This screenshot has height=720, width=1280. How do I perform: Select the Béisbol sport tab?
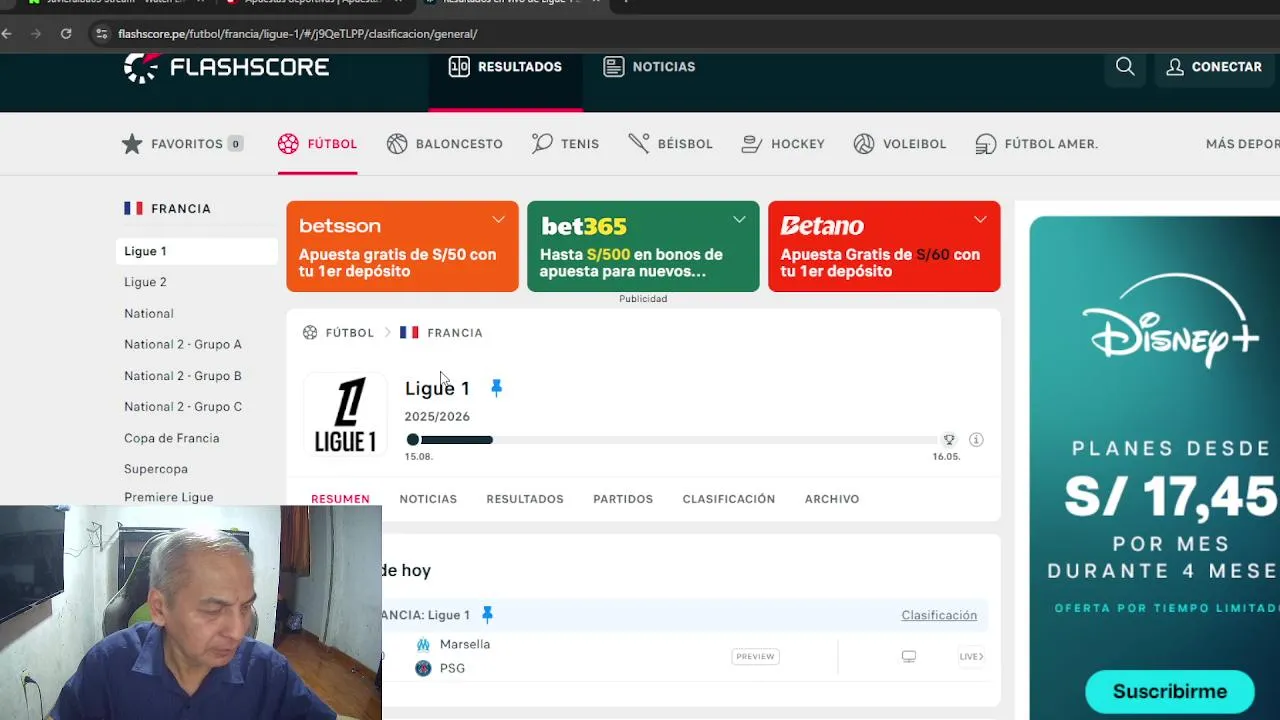(671, 144)
